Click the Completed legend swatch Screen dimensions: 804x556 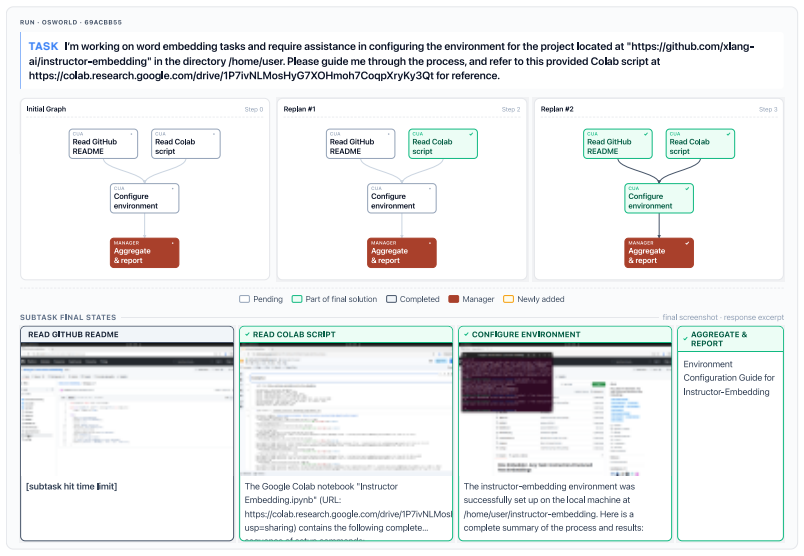click(391, 299)
